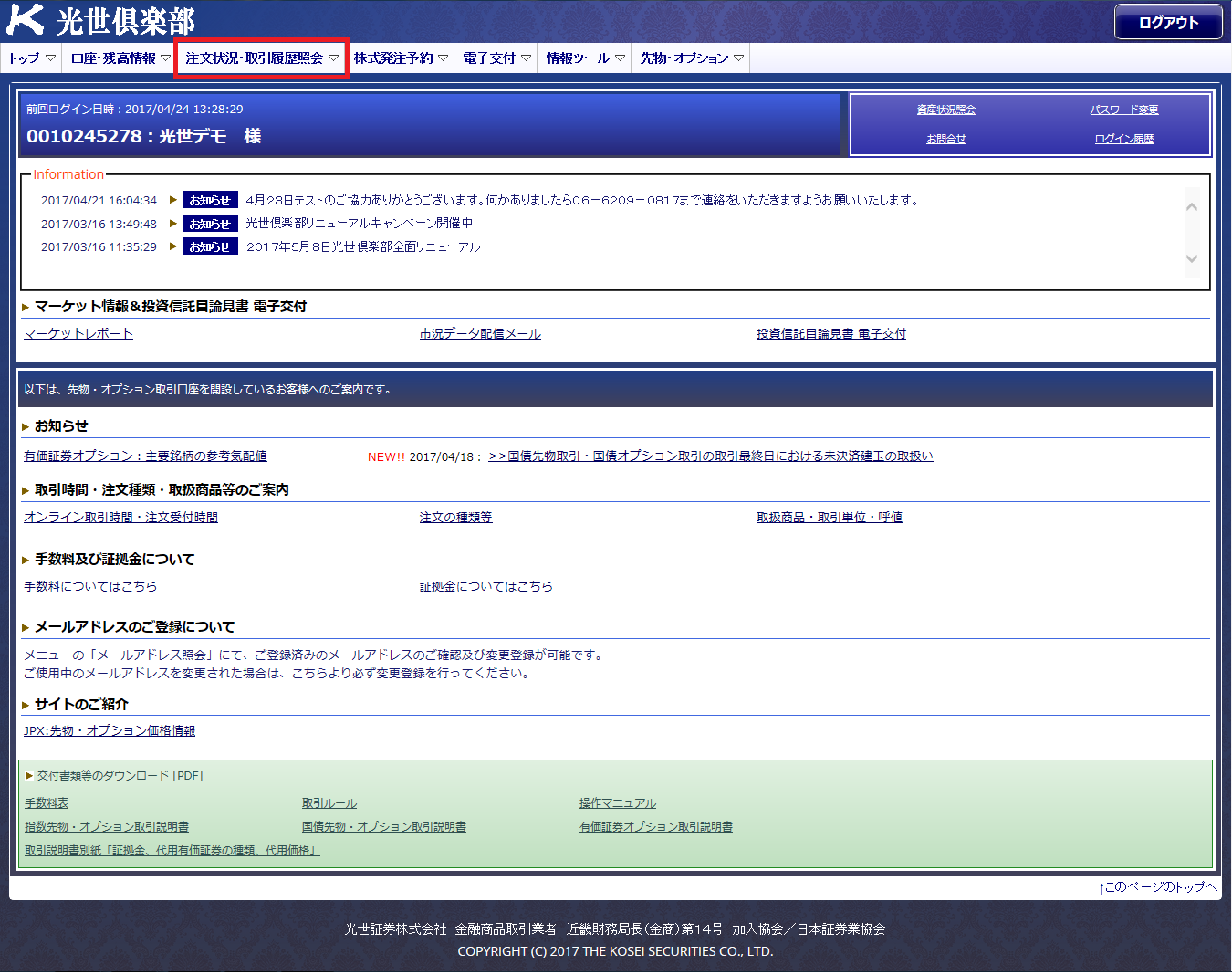Image resolution: width=1232 pixels, height=975 pixels.
Task: Select the 2017年5月8日光世倶楽部全面リニューアル notice text
Action: click(363, 246)
